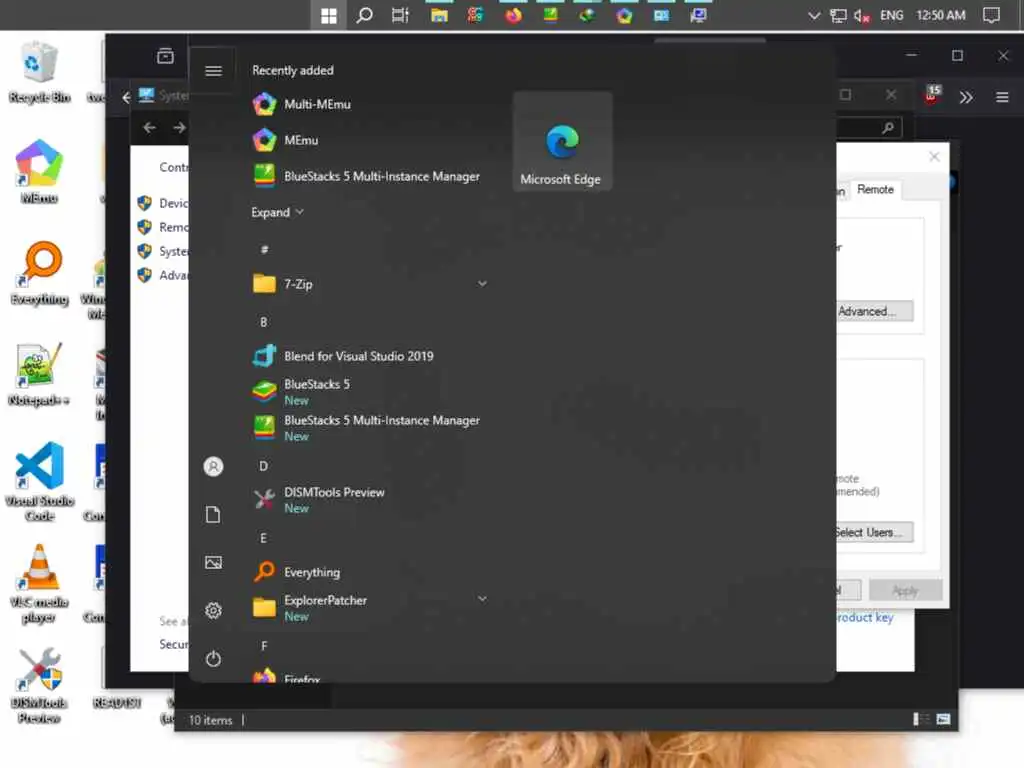Click the Apply button in System Properties
This screenshot has width=1024, height=768.
[x=905, y=590]
